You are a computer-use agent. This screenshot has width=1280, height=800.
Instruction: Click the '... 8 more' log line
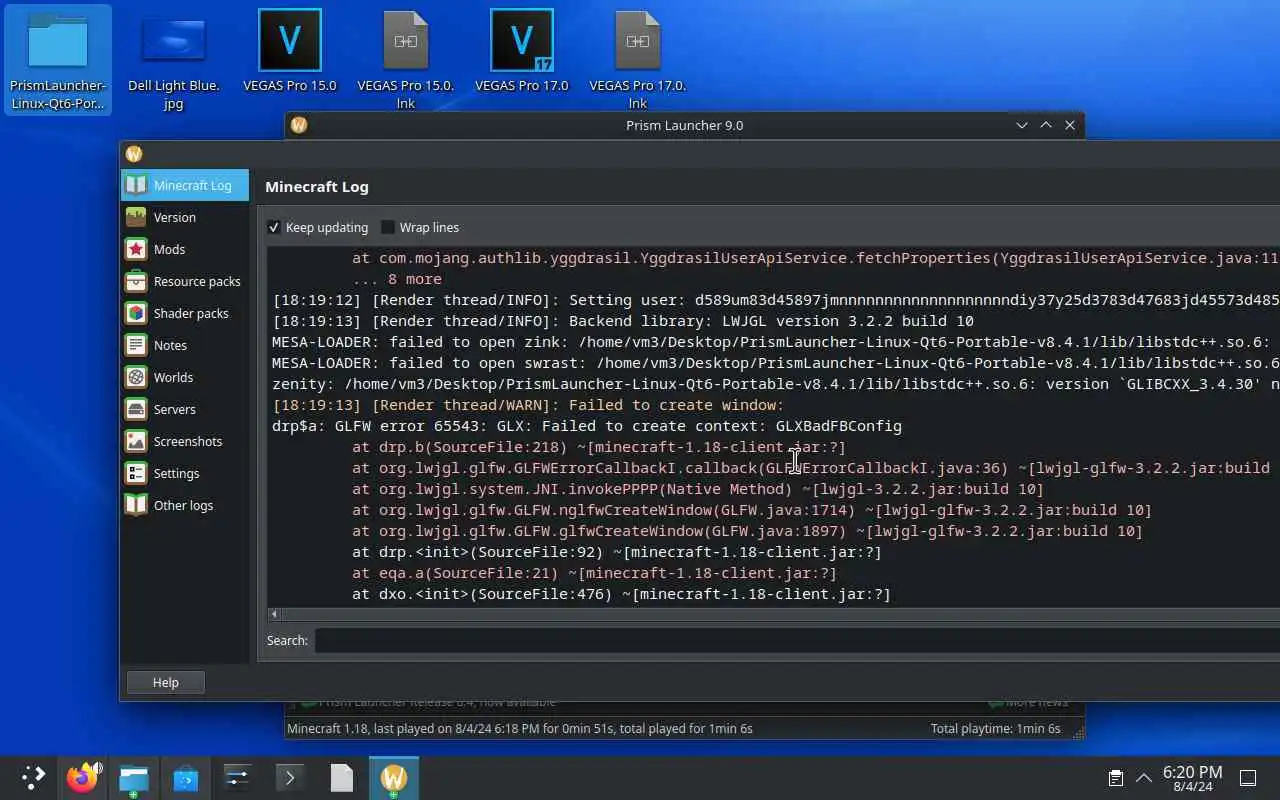click(397, 279)
